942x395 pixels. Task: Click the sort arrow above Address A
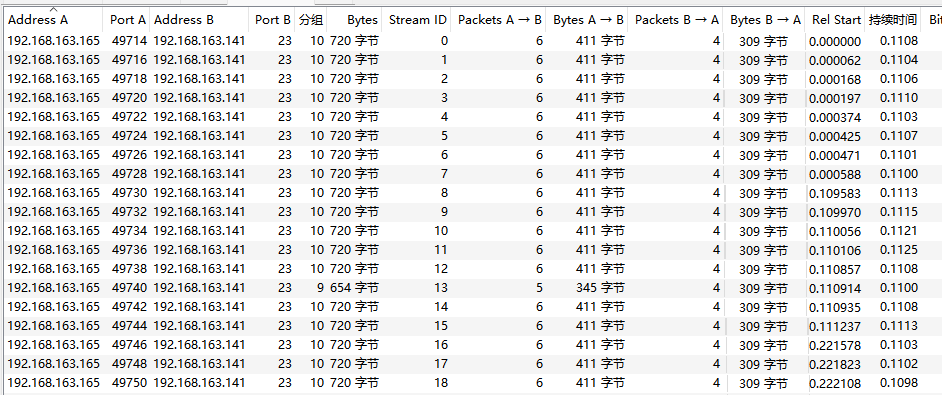(53, 9)
